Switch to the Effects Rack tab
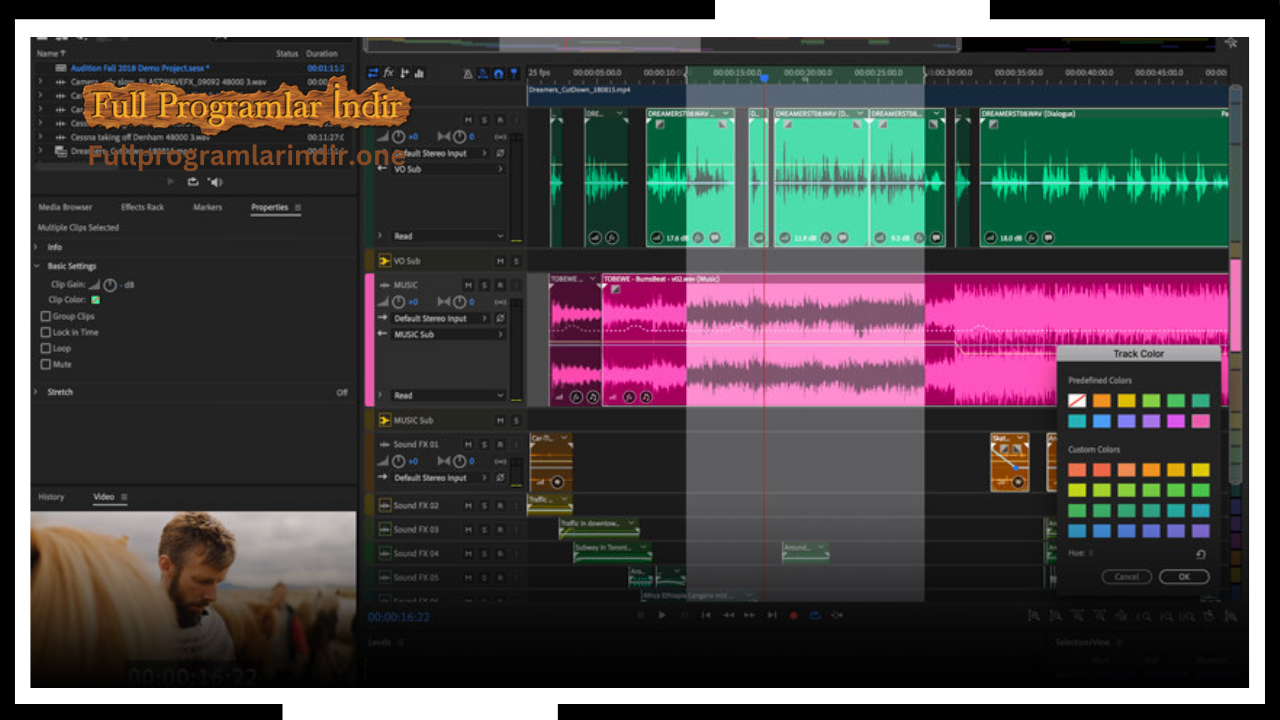 tap(142, 207)
